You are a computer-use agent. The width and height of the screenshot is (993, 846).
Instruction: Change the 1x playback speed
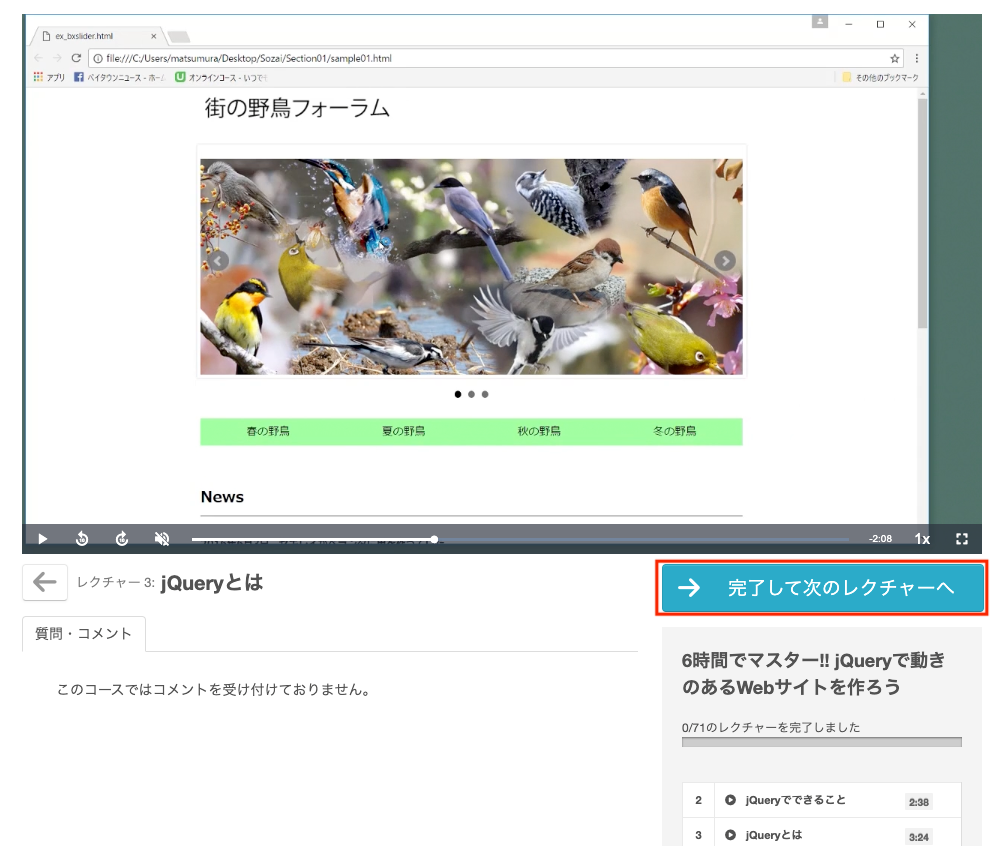tap(921, 539)
